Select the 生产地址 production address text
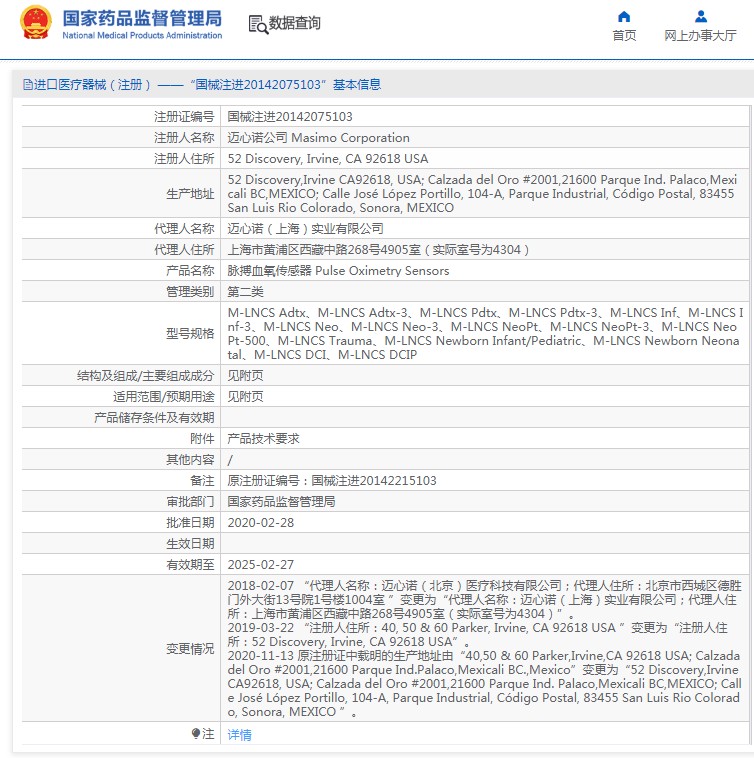 tap(482, 194)
